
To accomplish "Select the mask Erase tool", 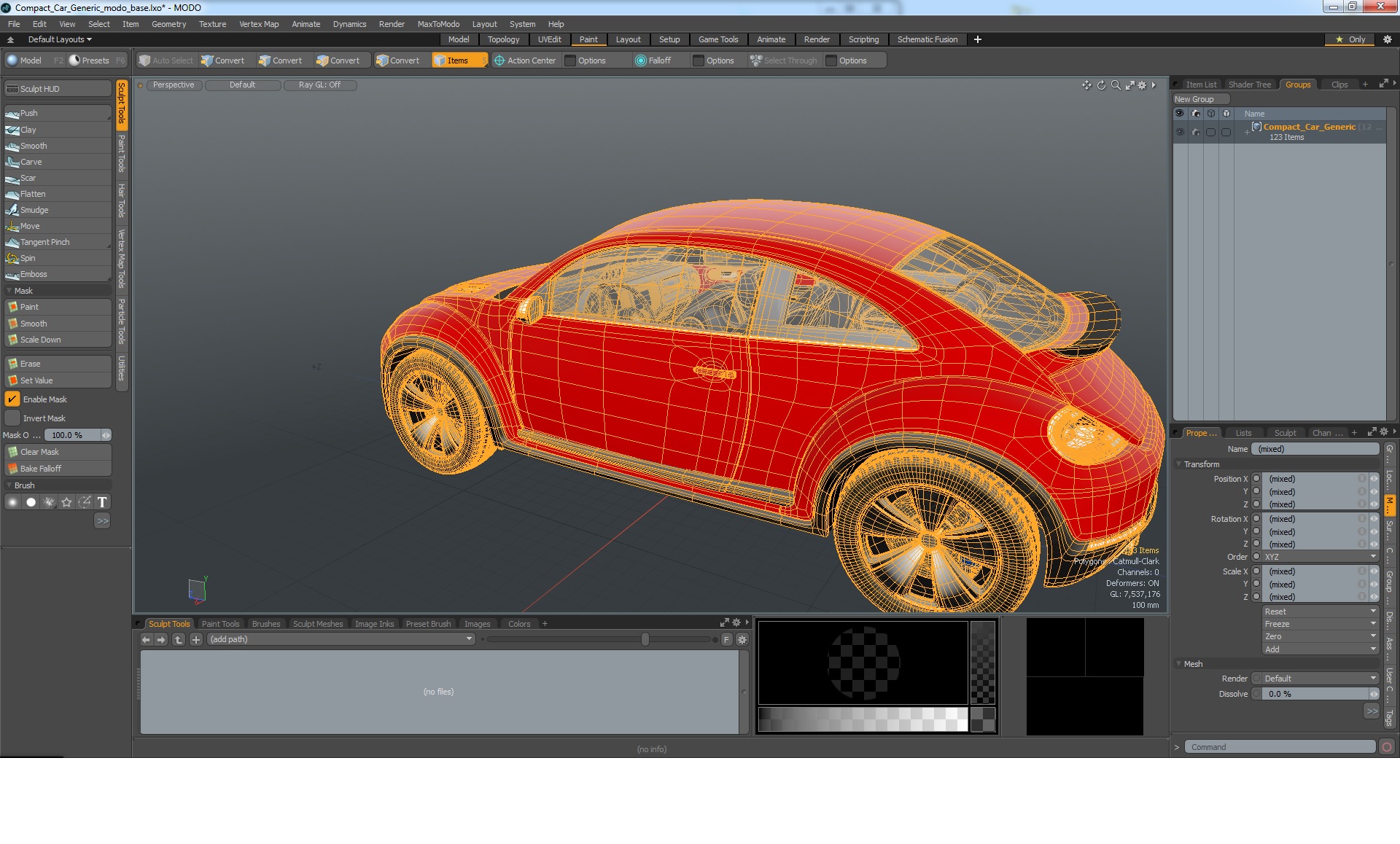I will pos(58,364).
